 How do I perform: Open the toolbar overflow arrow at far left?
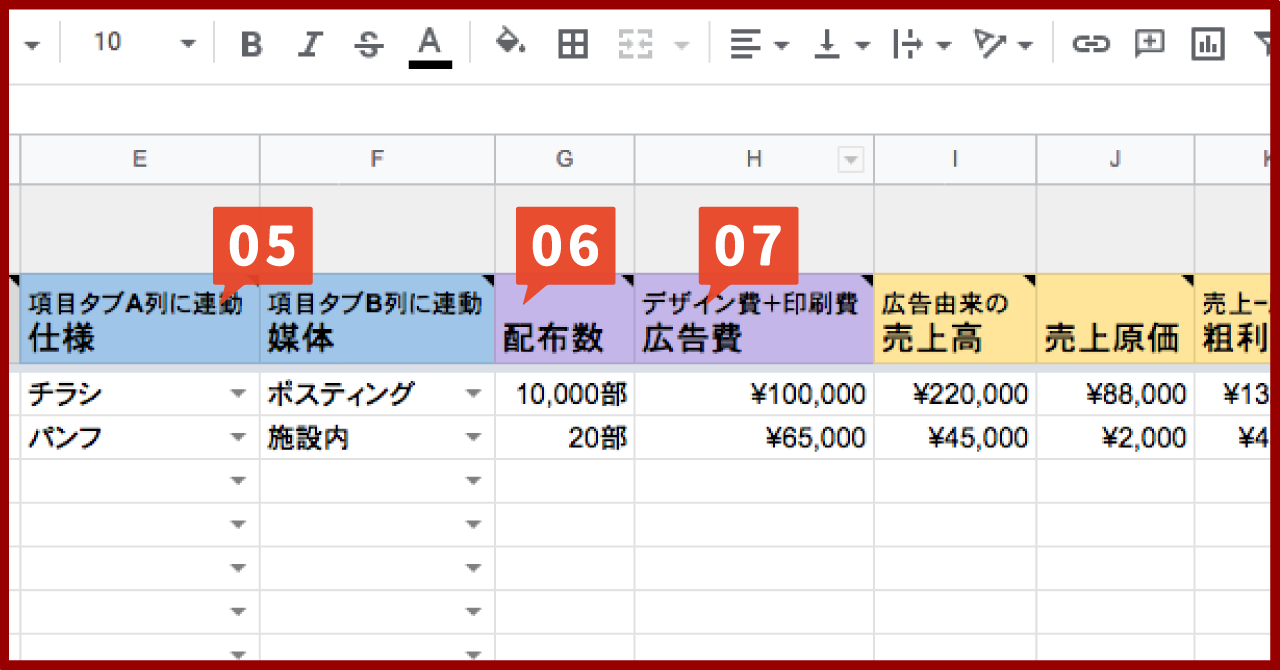tap(30, 44)
